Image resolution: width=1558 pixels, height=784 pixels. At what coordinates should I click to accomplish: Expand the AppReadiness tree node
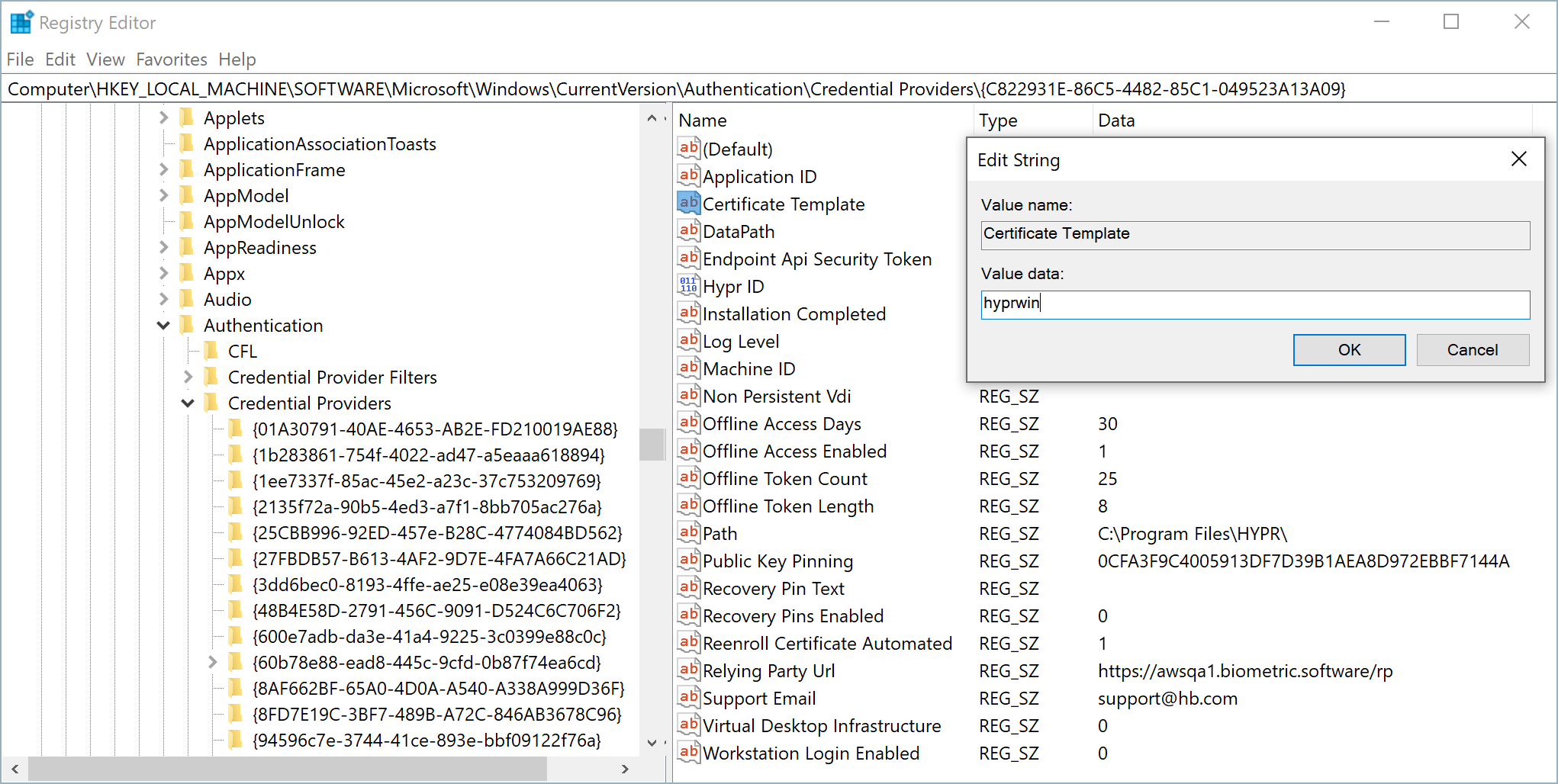pos(163,247)
